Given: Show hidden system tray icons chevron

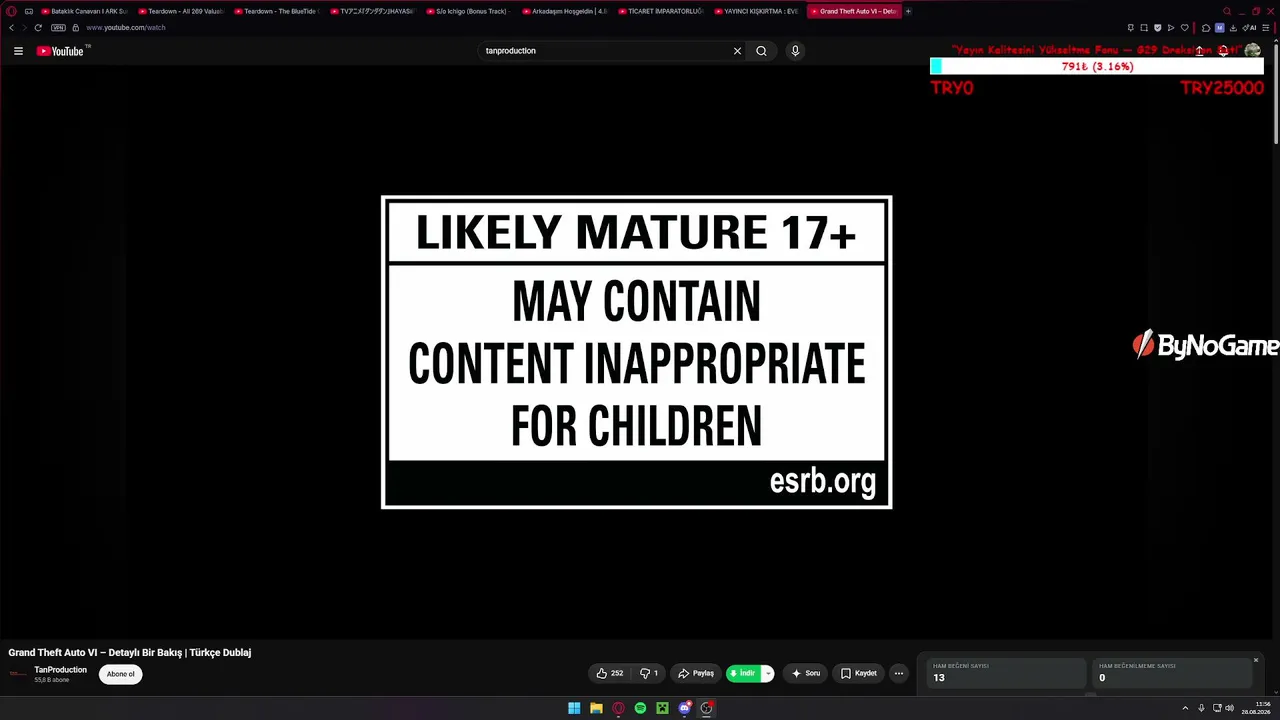Looking at the screenshot, I should [1185, 709].
